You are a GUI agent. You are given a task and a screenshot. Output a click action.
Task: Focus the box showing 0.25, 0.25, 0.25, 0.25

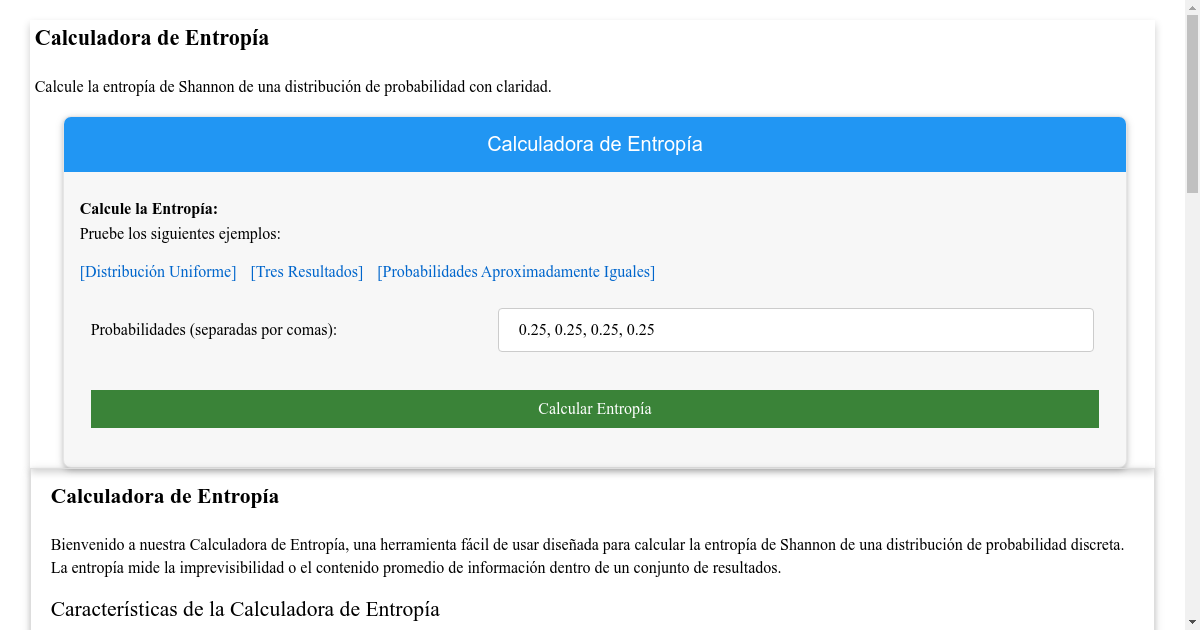795,329
